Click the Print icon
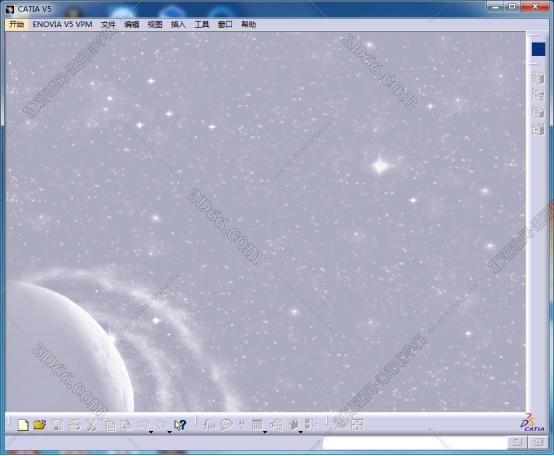554x456 pixels. pyautogui.click(x=74, y=425)
